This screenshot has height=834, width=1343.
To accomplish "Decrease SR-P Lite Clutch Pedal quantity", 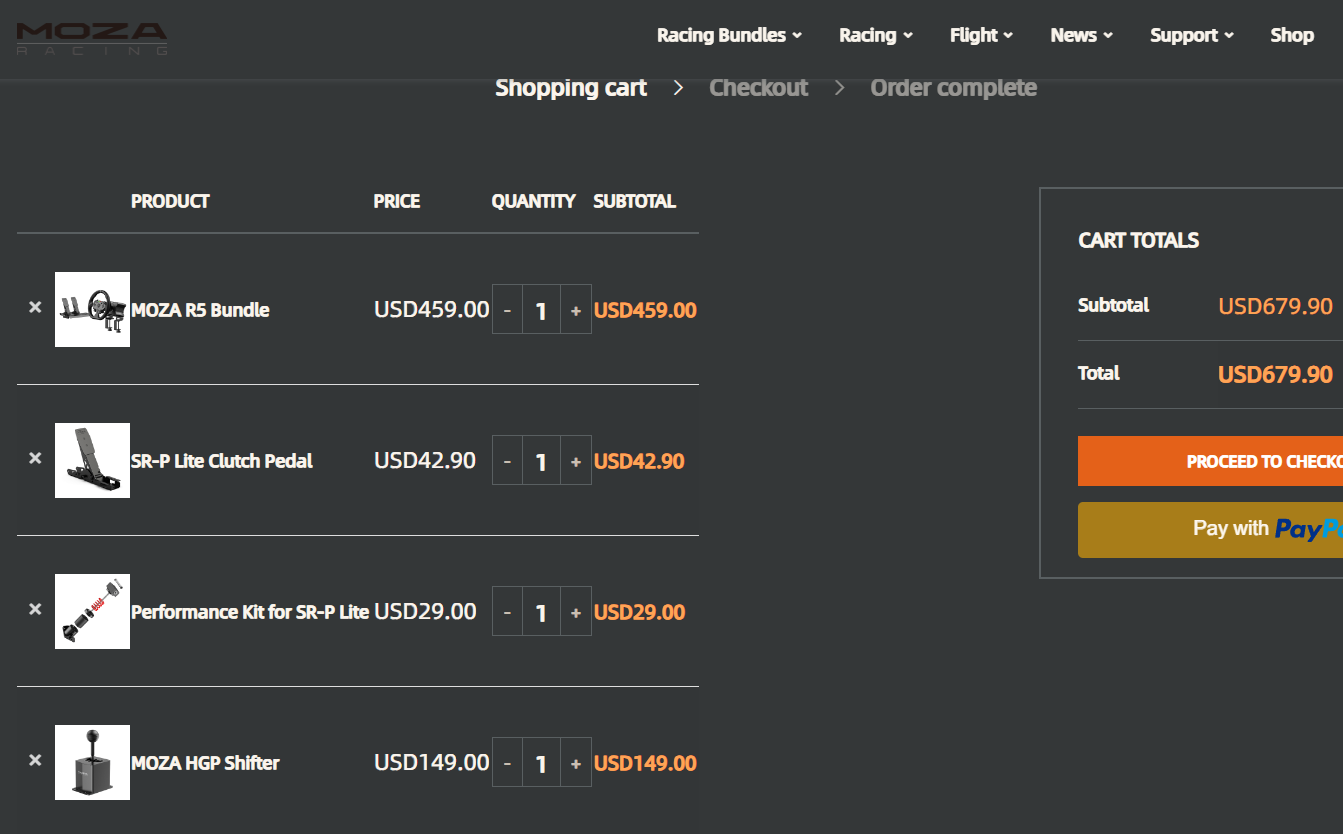I will (507, 461).
